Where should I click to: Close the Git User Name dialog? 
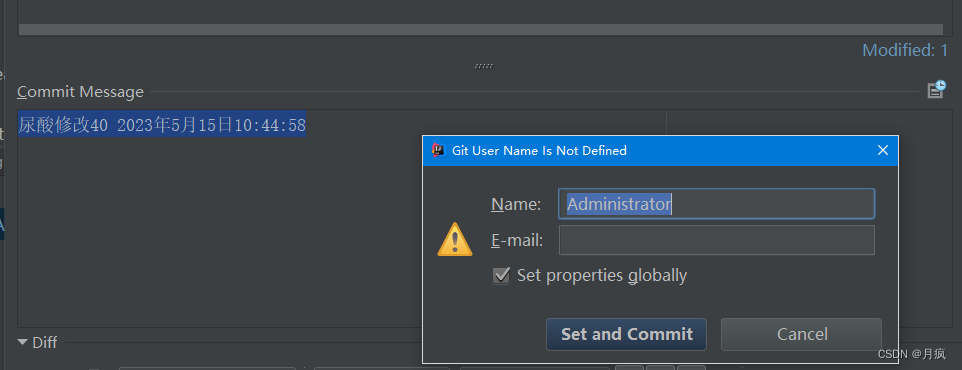[883, 150]
